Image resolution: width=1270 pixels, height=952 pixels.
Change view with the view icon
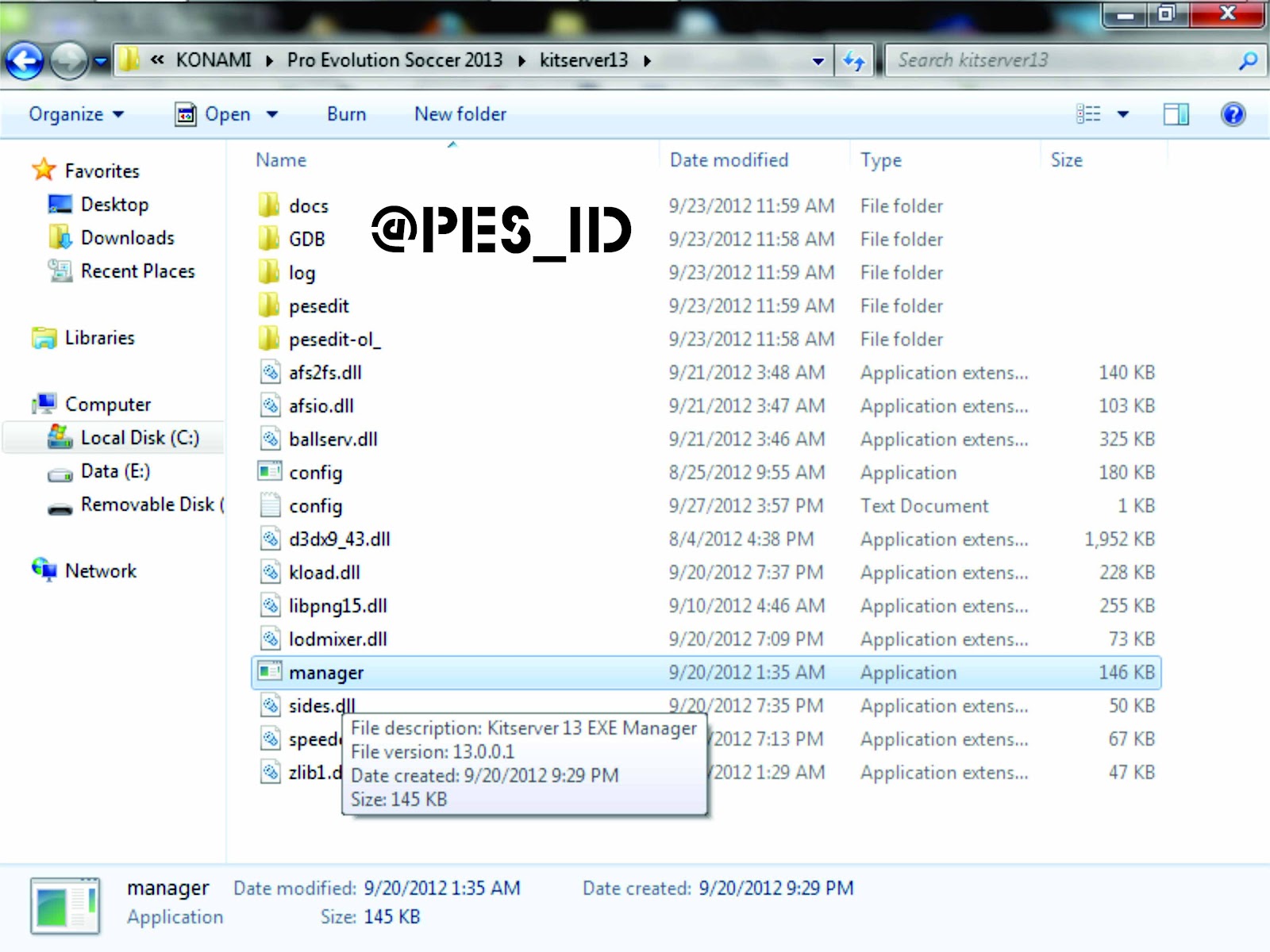pos(1088,114)
